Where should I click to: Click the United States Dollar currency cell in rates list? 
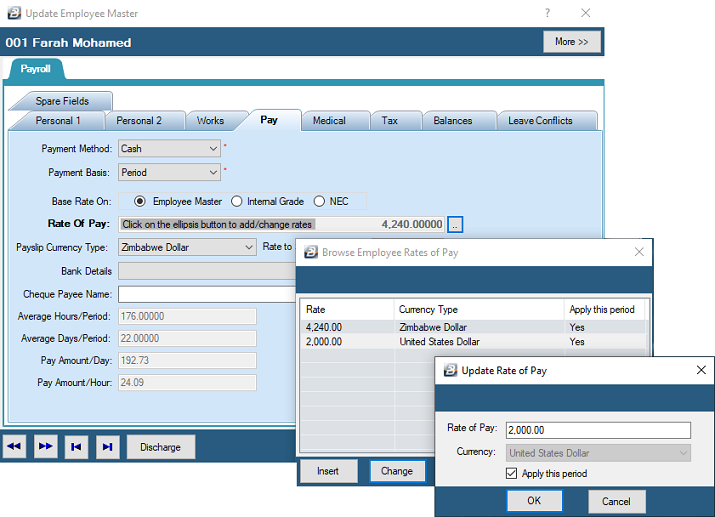point(479,341)
